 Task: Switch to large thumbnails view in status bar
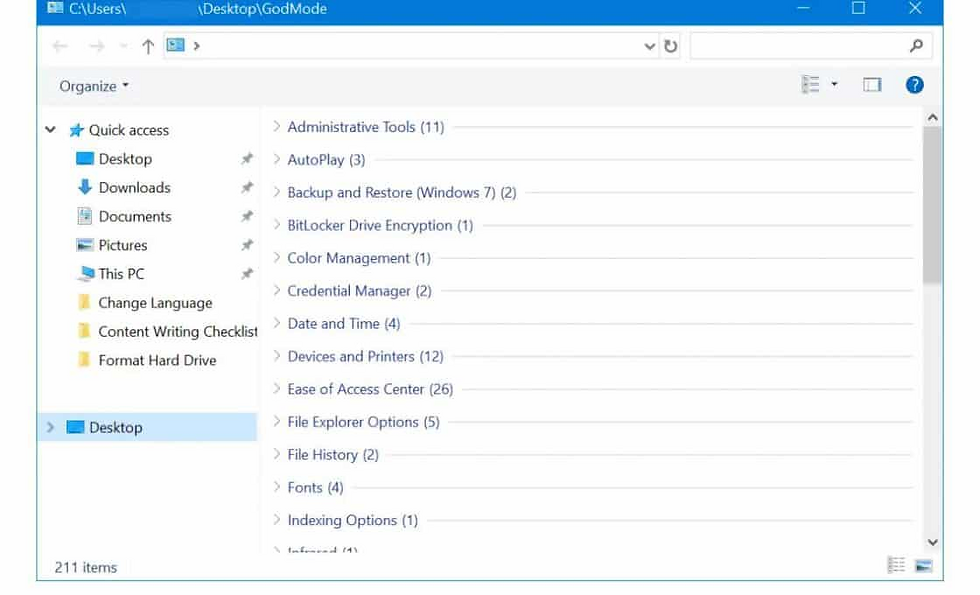click(924, 566)
